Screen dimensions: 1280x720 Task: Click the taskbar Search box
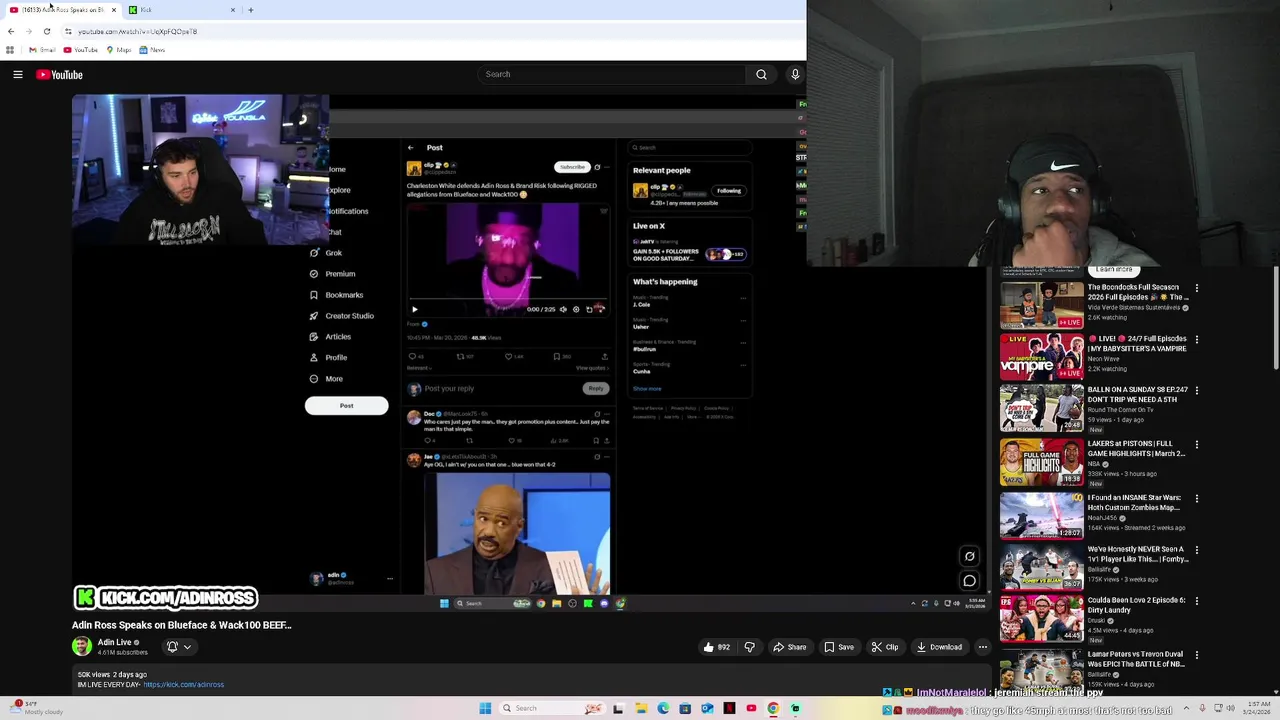click(x=552, y=708)
